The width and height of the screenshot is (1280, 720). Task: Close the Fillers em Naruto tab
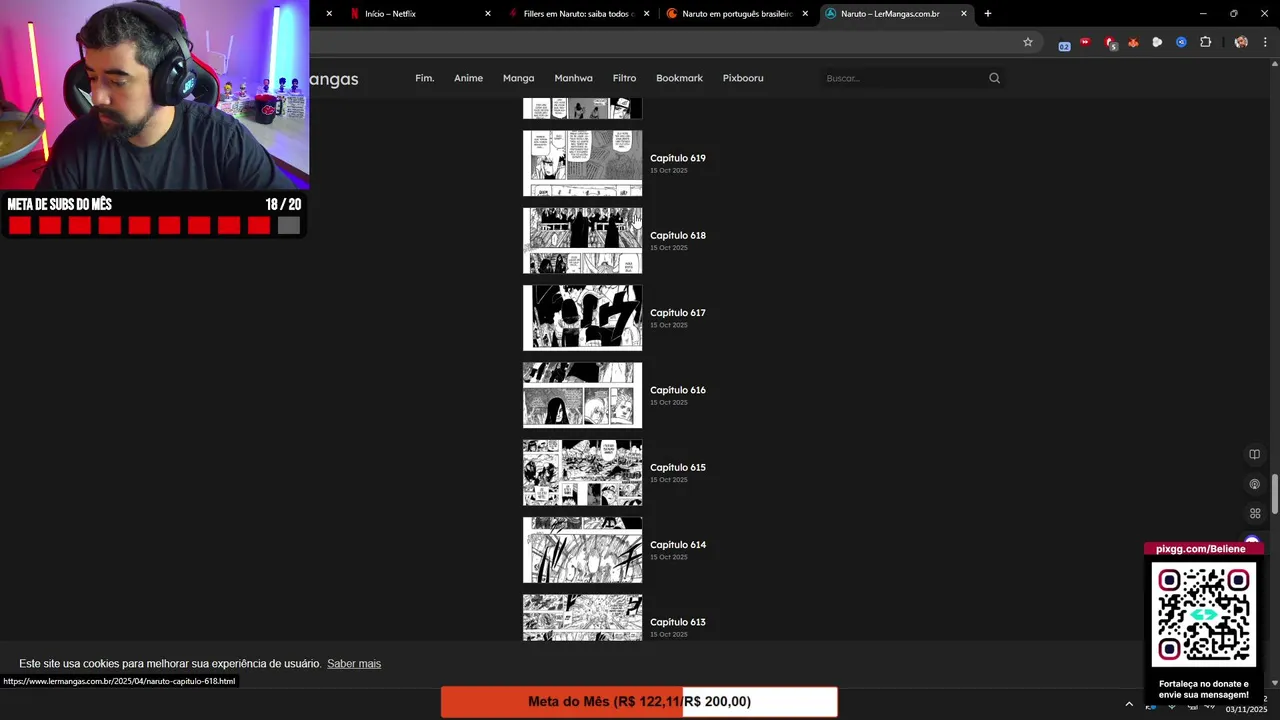tap(646, 14)
